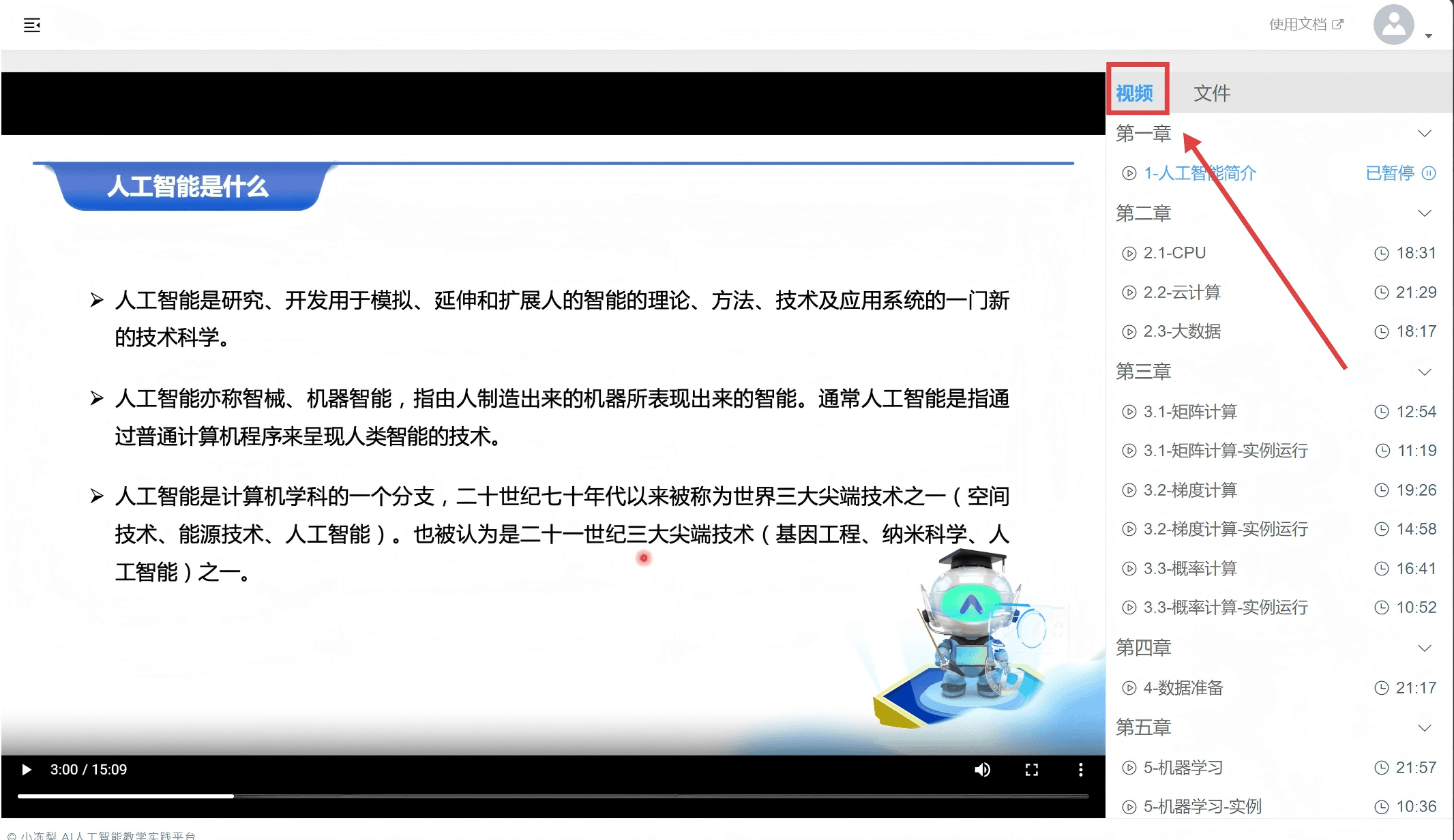Click the 已暂停 pause status icon

point(1429,173)
